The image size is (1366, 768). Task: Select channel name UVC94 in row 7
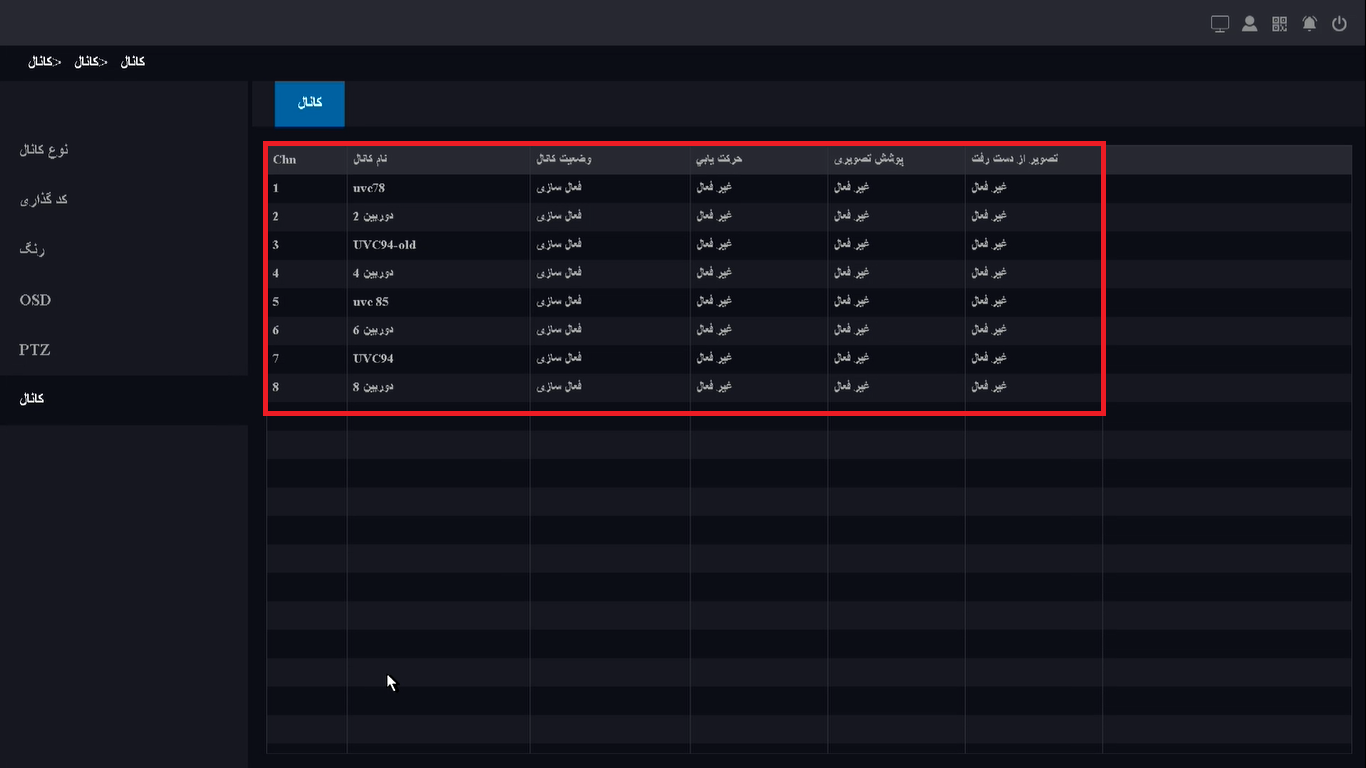click(x=372, y=358)
